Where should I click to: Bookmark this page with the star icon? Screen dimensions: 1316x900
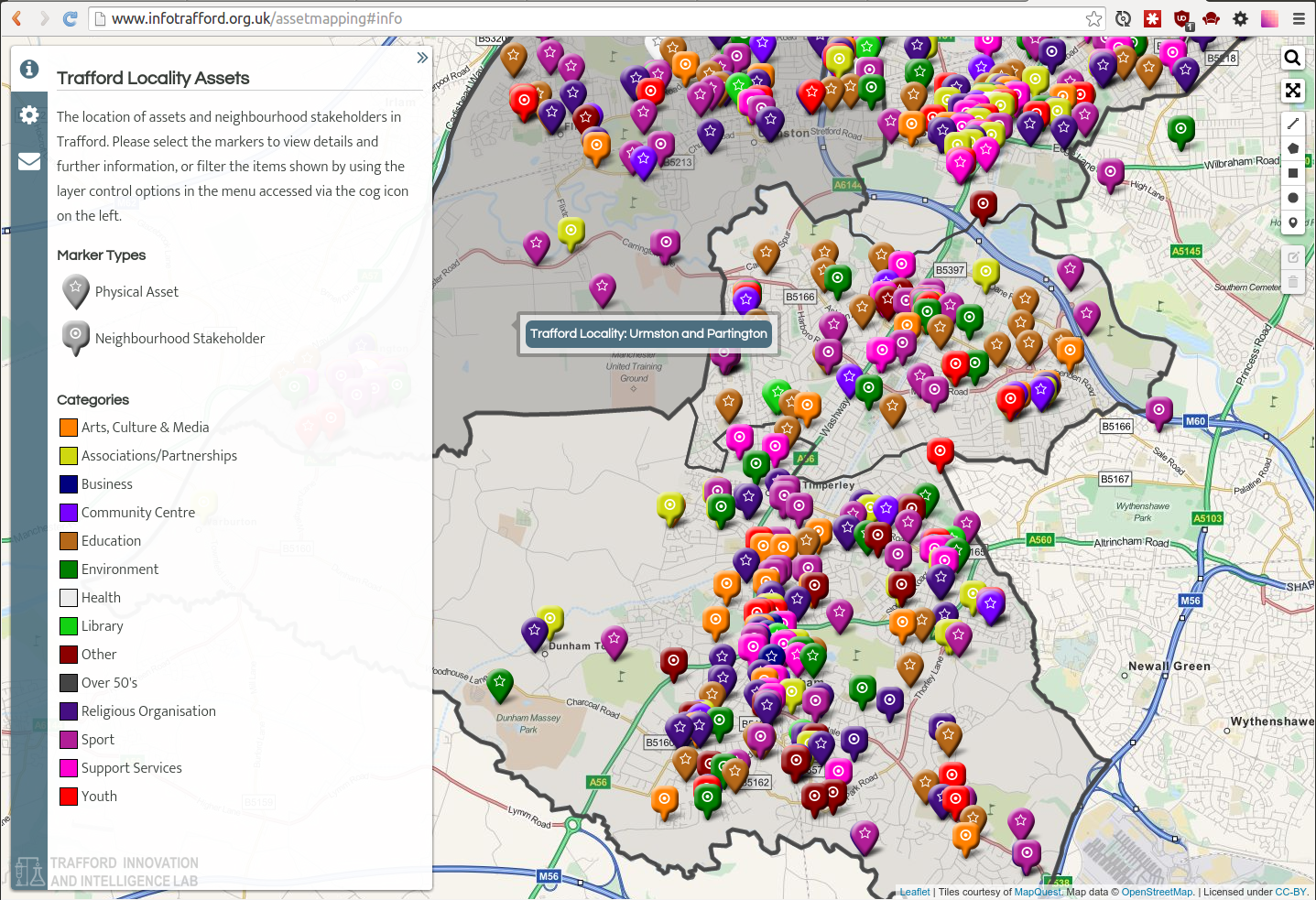click(1093, 18)
